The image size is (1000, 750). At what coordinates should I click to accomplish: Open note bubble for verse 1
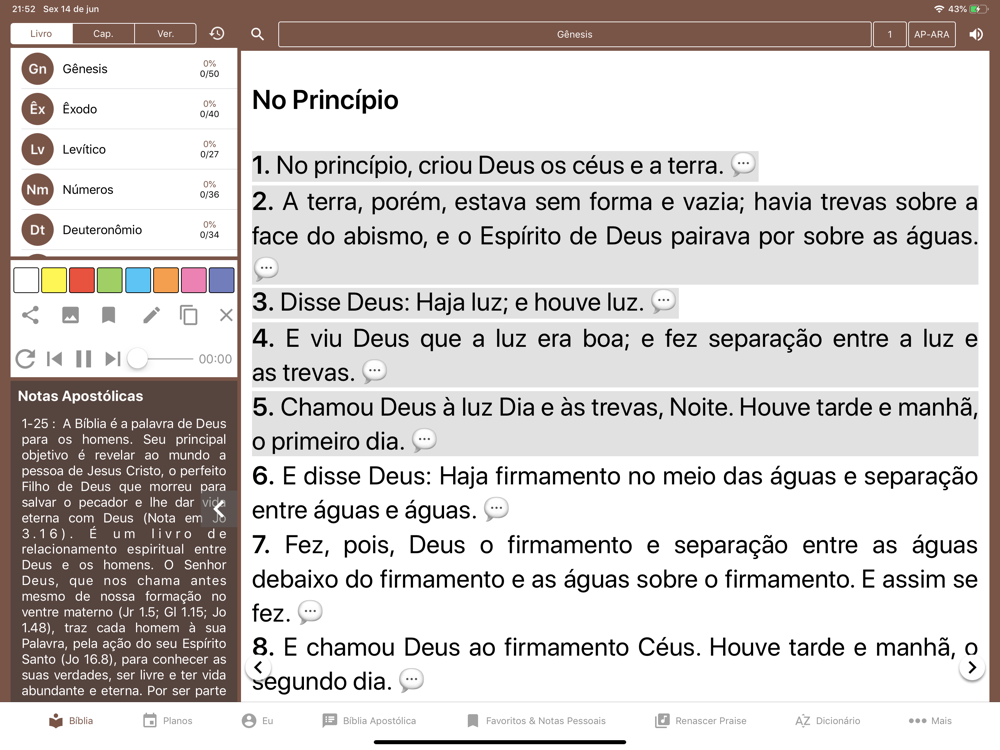[x=743, y=165]
